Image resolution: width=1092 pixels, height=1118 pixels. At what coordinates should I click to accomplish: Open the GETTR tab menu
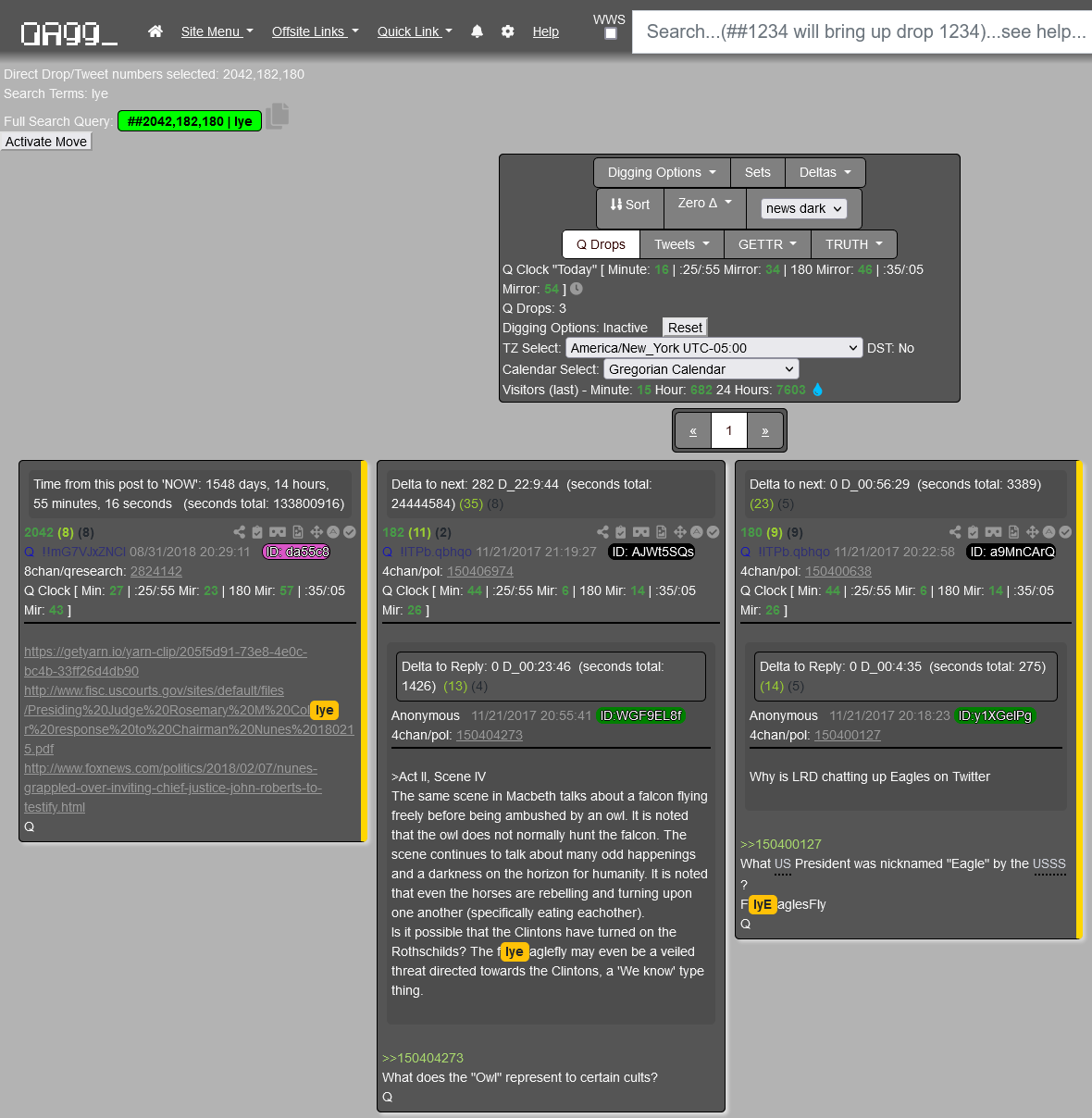click(767, 244)
